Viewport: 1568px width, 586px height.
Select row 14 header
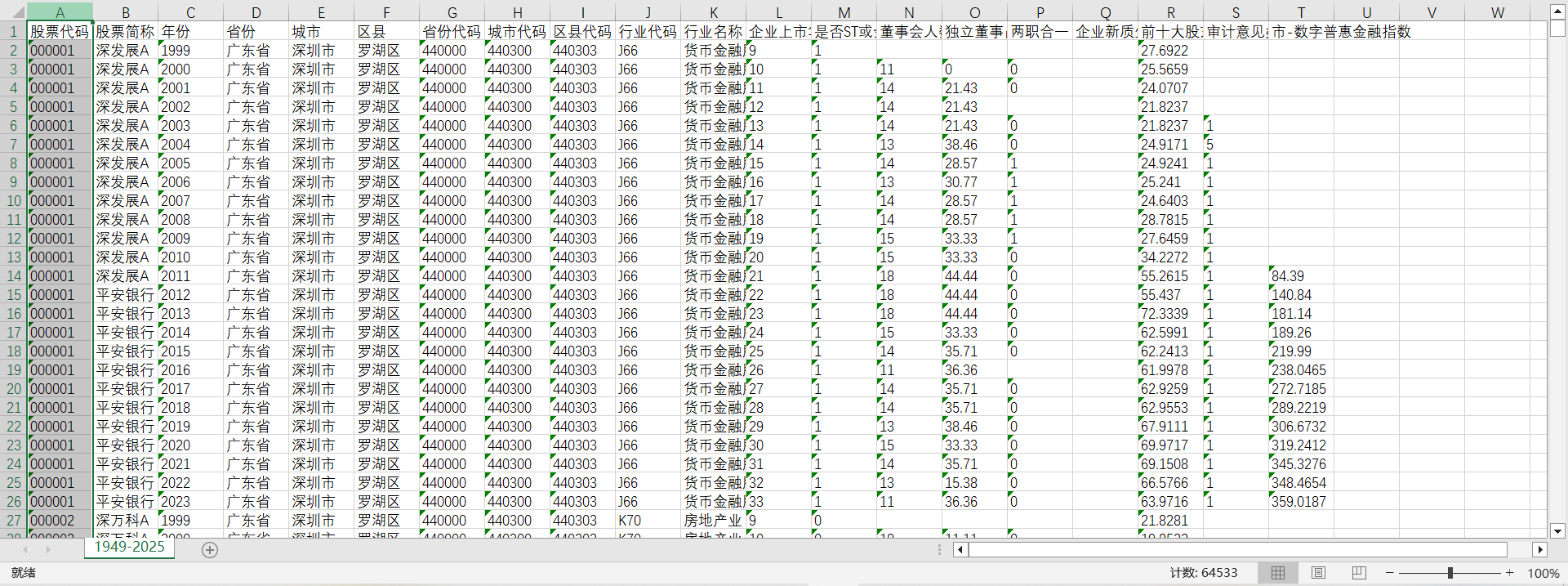pyautogui.click(x=14, y=276)
